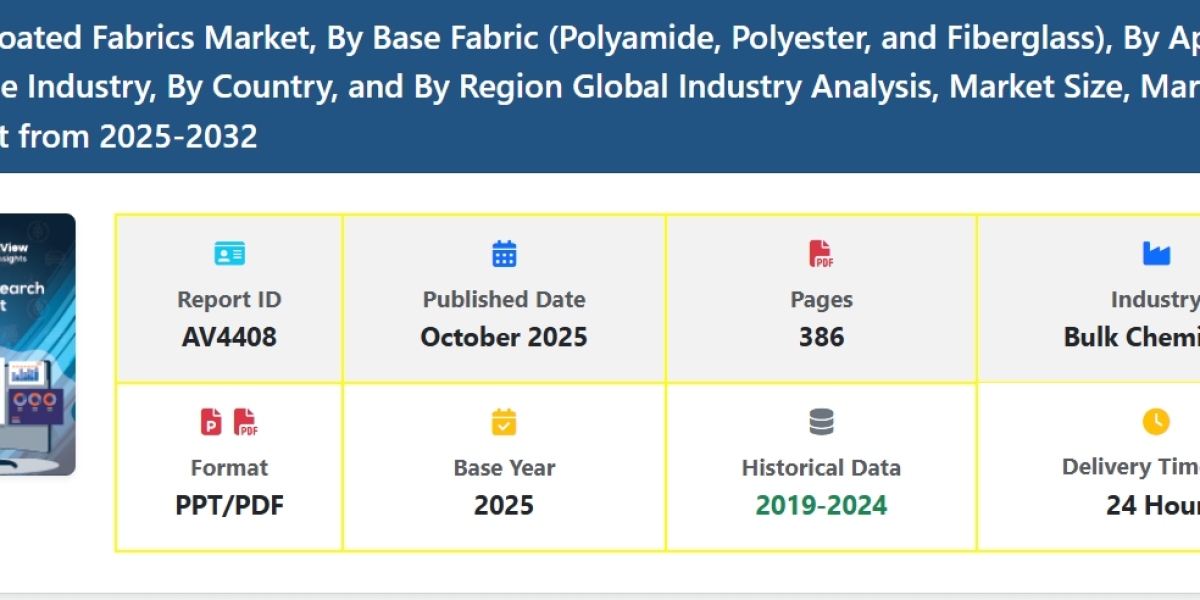Click the green 2019-2024 historical data range

pos(821,505)
